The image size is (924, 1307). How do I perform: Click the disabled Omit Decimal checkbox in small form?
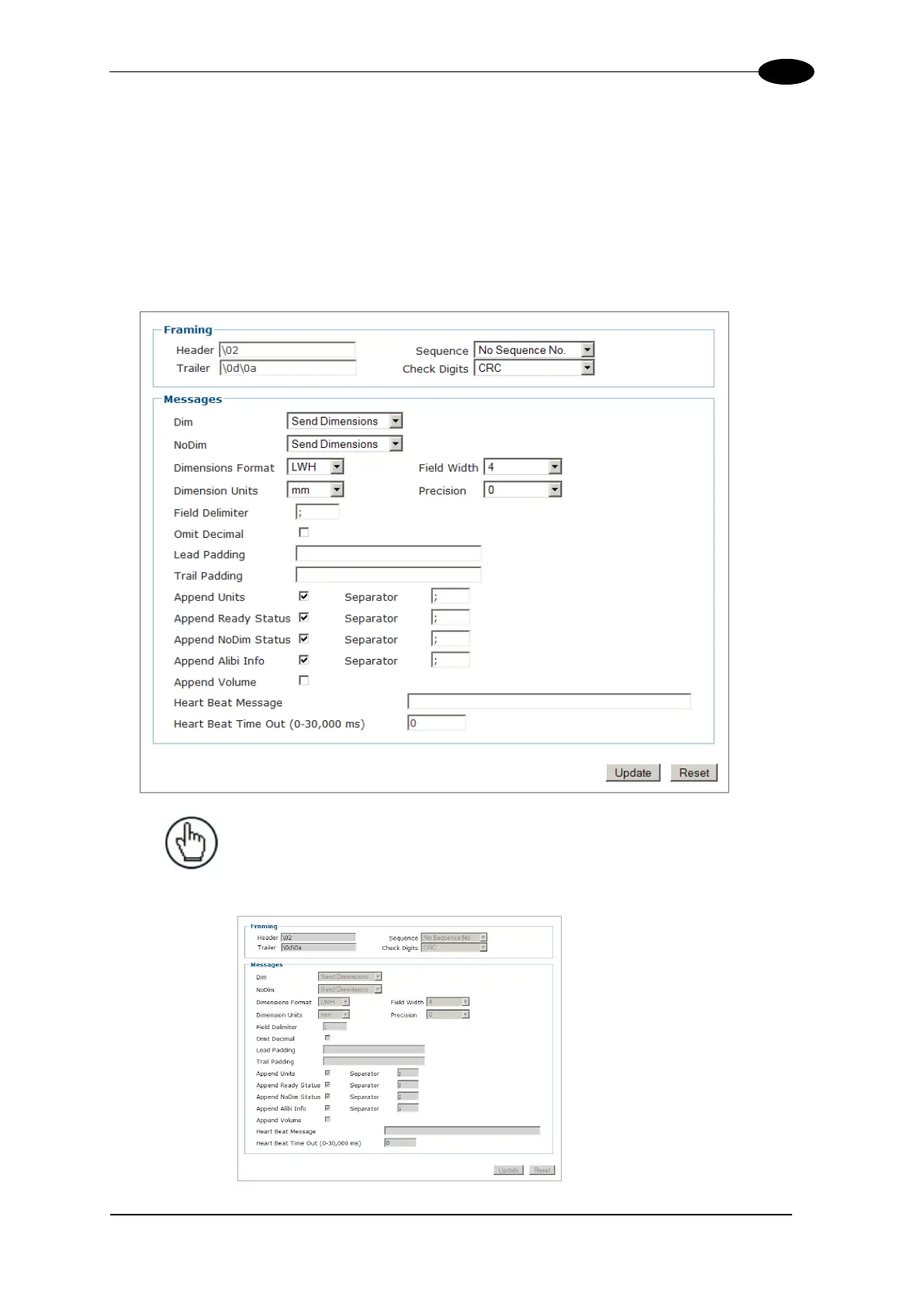pyautogui.click(x=327, y=1038)
